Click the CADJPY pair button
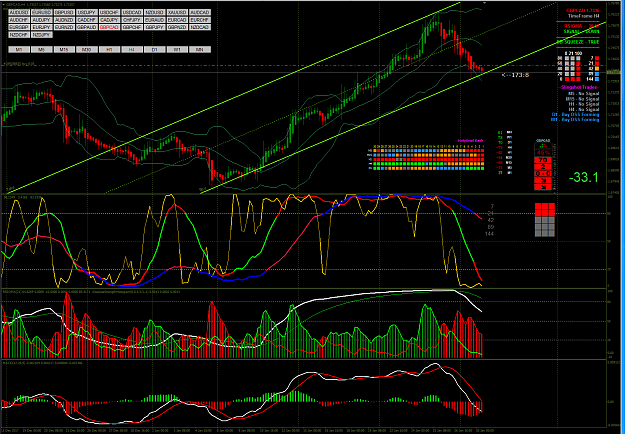The image size is (625, 434). pyautogui.click(x=110, y=20)
